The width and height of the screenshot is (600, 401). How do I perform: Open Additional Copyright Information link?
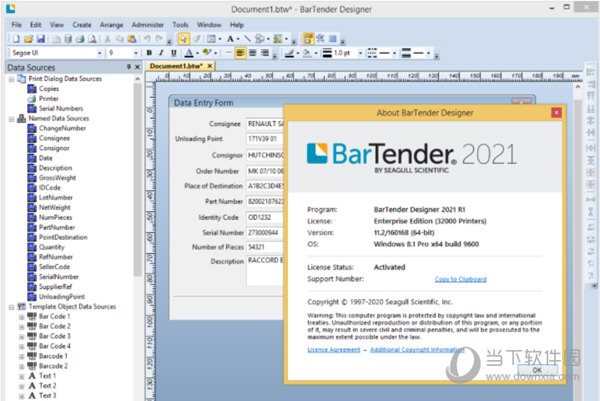pyautogui.click(x=417, y=350)
